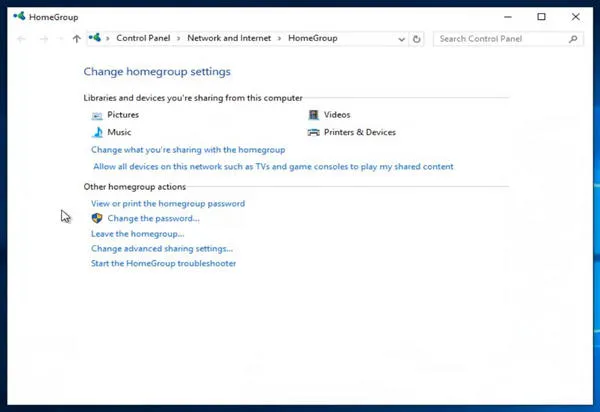Leave the homegroup
The image size is (600, 412).
(x=137, y=234)
